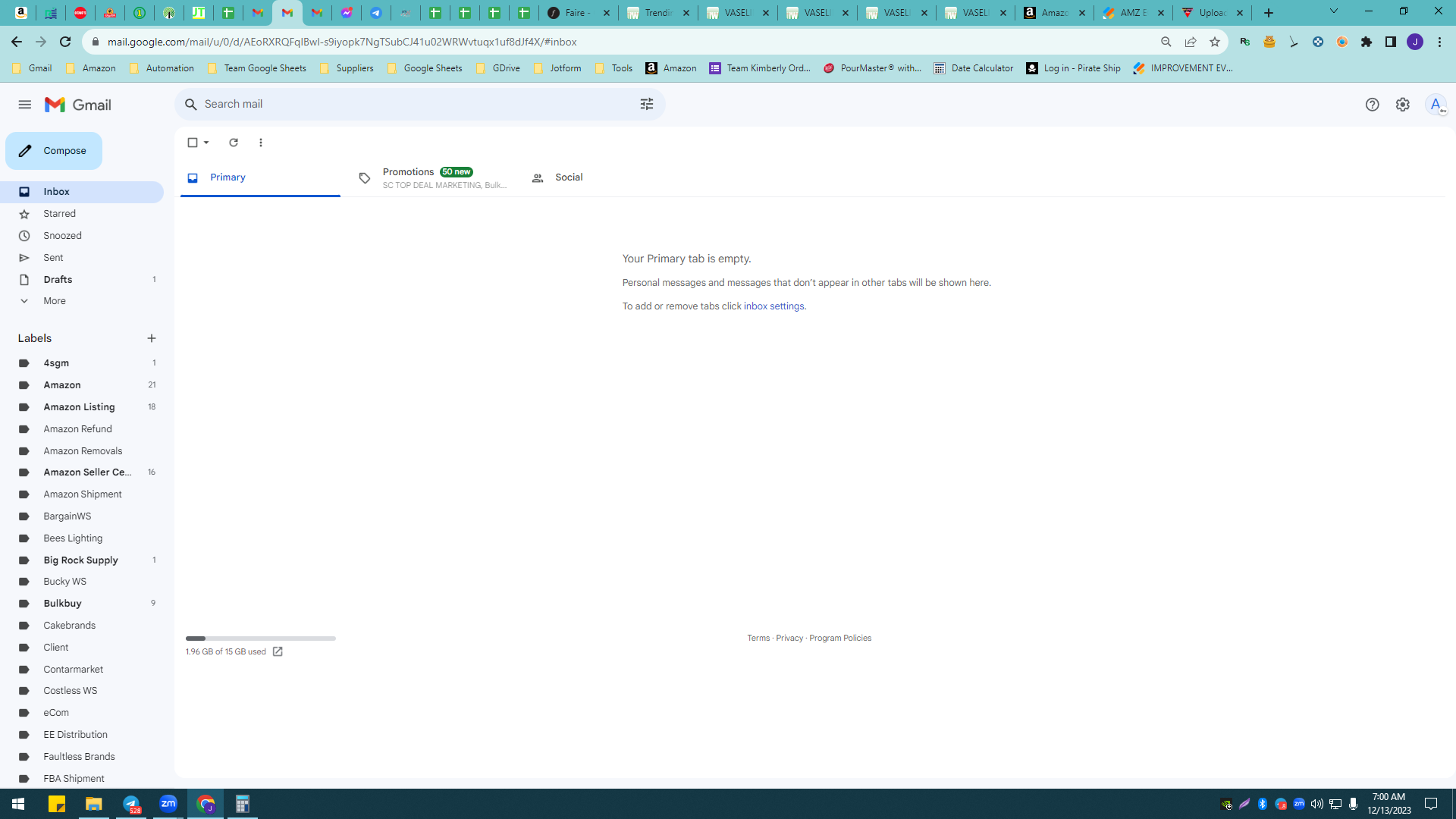Open File Explorer from the taskbar

93,804
